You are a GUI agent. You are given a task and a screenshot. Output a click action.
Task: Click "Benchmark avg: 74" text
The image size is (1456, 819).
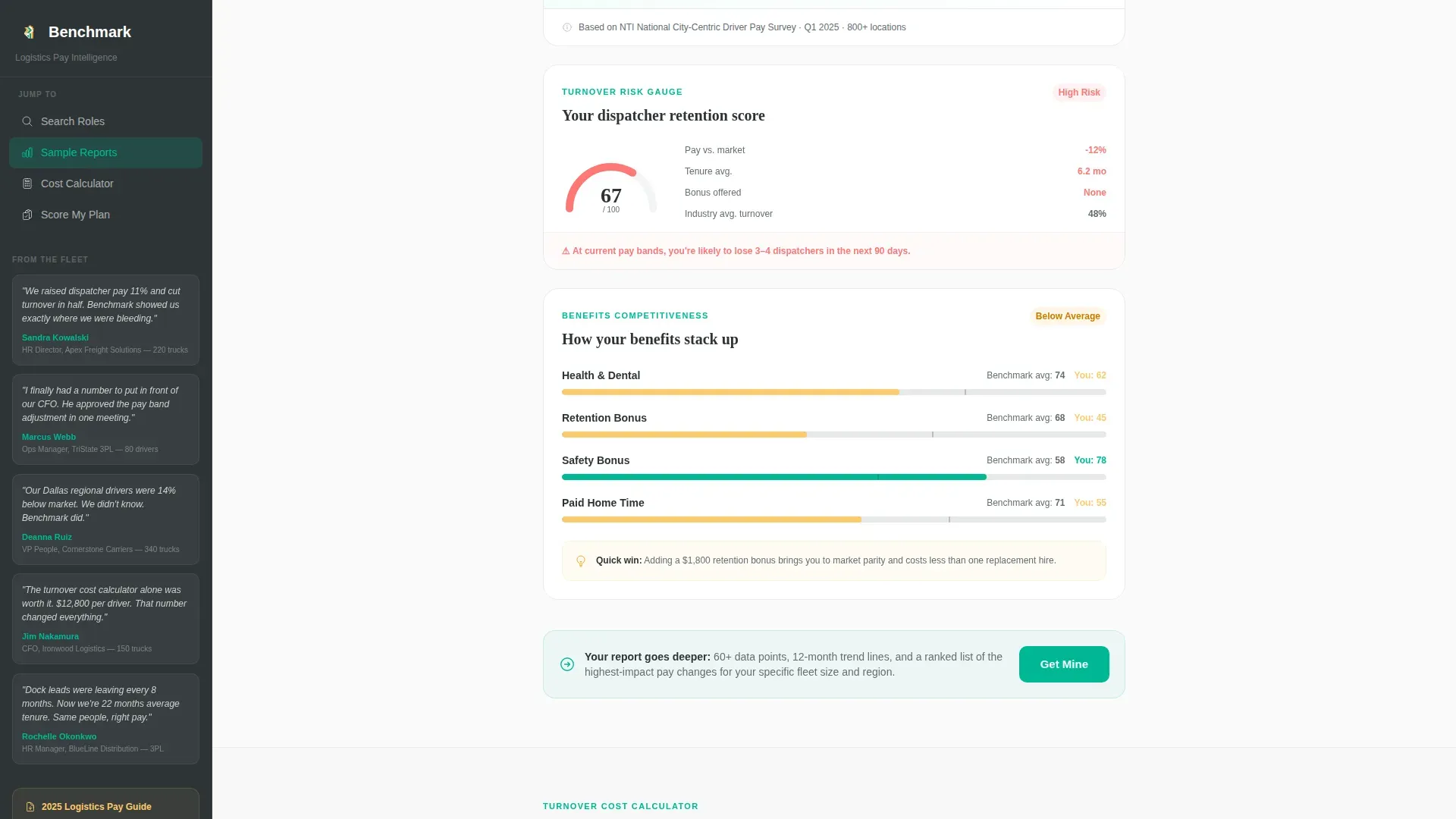point(1025,375)
